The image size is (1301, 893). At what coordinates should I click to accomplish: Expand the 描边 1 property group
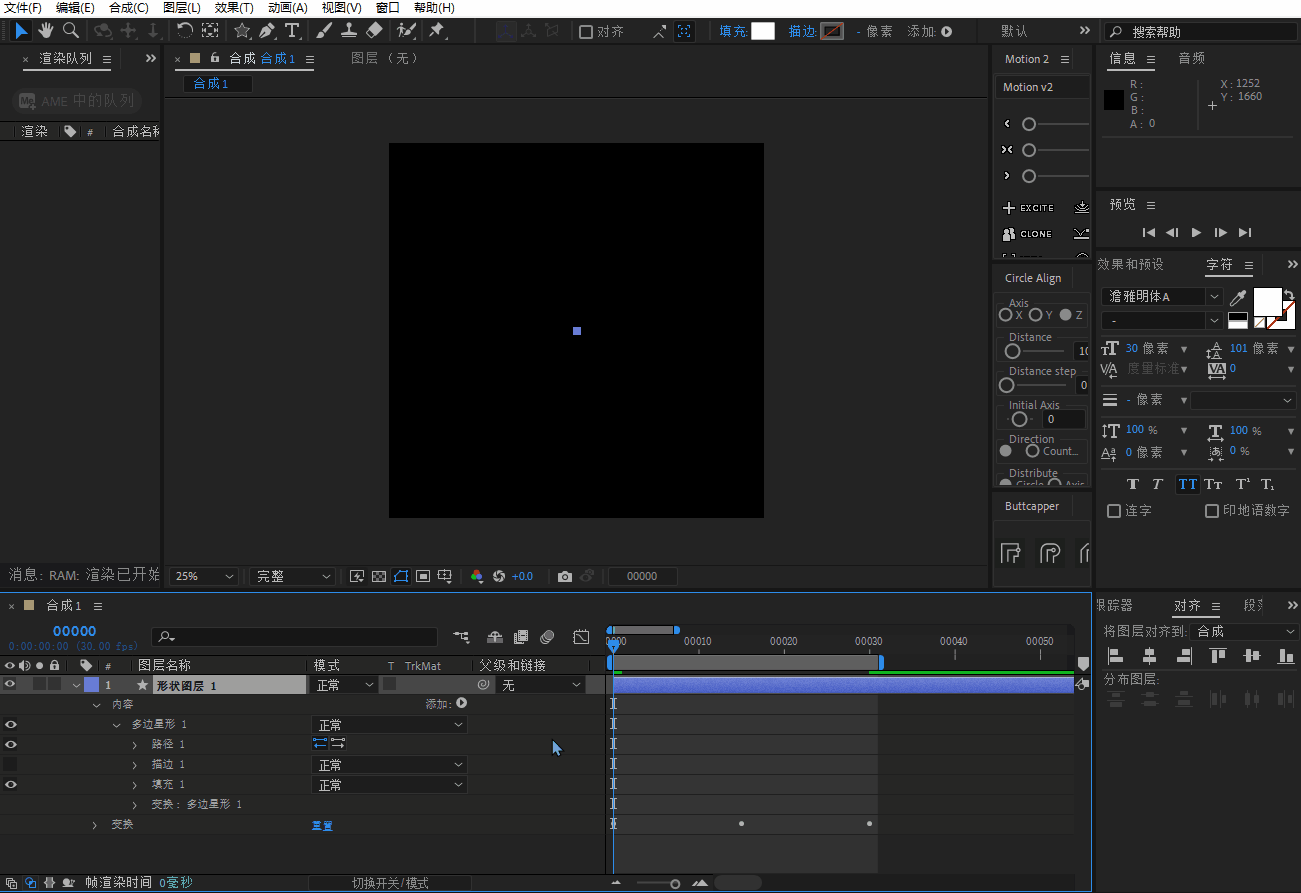[x=135, y=765]
